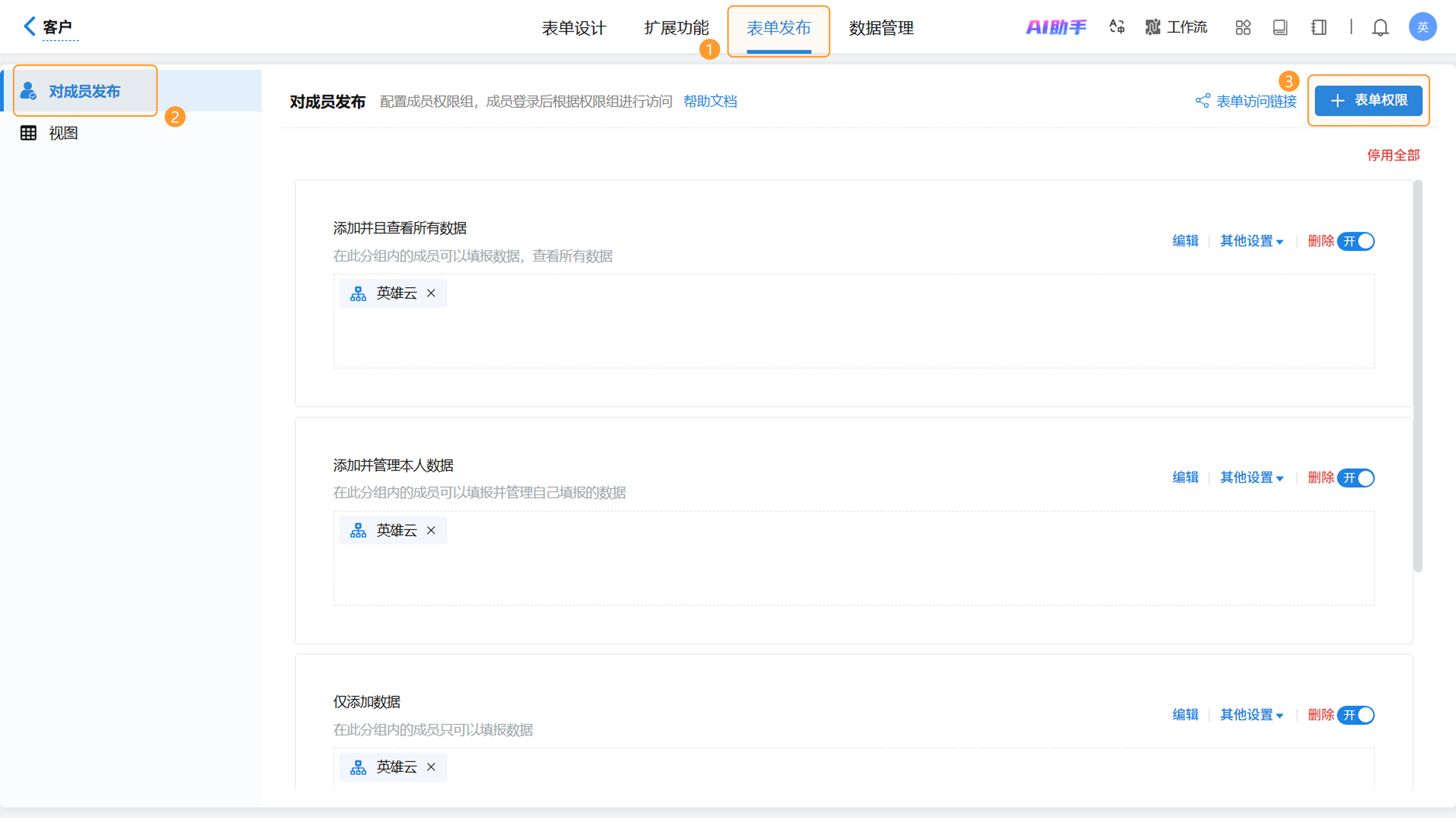The width and height of the screenshot is (1456, 818).
Task: Click the 添加并且查看所有数据 title
Action: tap(400, 228)
